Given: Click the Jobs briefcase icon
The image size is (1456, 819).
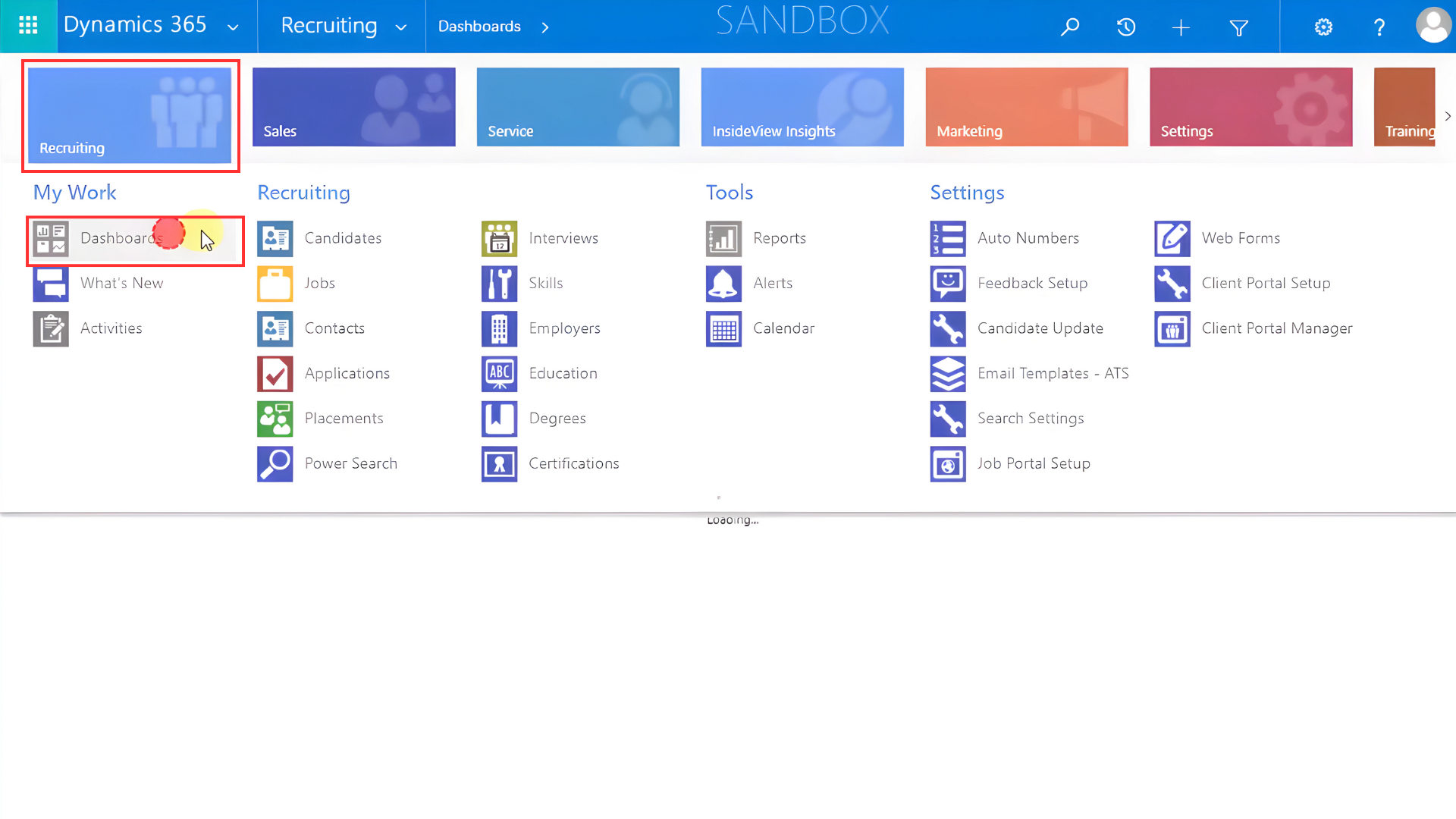Looking at the screenshot, I should tap(275, 284).
